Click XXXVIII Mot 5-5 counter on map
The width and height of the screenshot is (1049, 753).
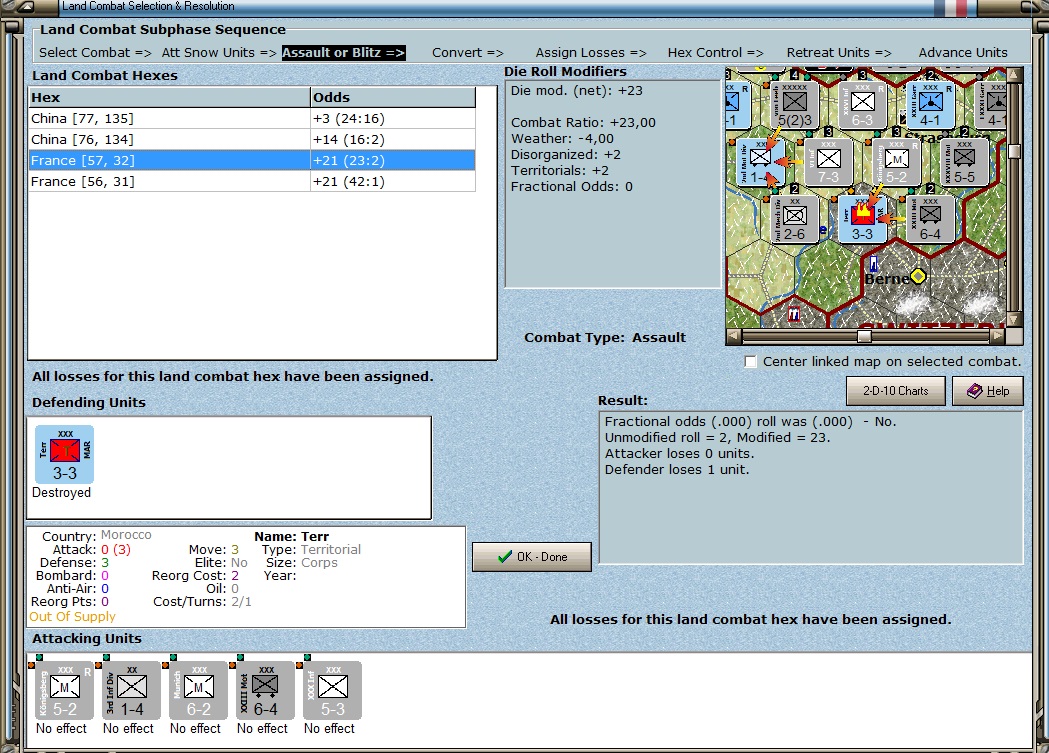(x=964, y=162)
